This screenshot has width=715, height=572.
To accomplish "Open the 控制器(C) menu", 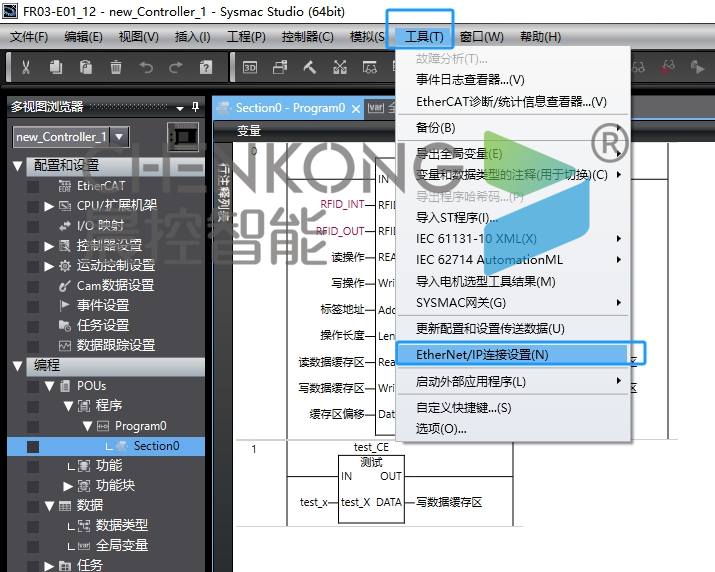I will click(307, 37).
